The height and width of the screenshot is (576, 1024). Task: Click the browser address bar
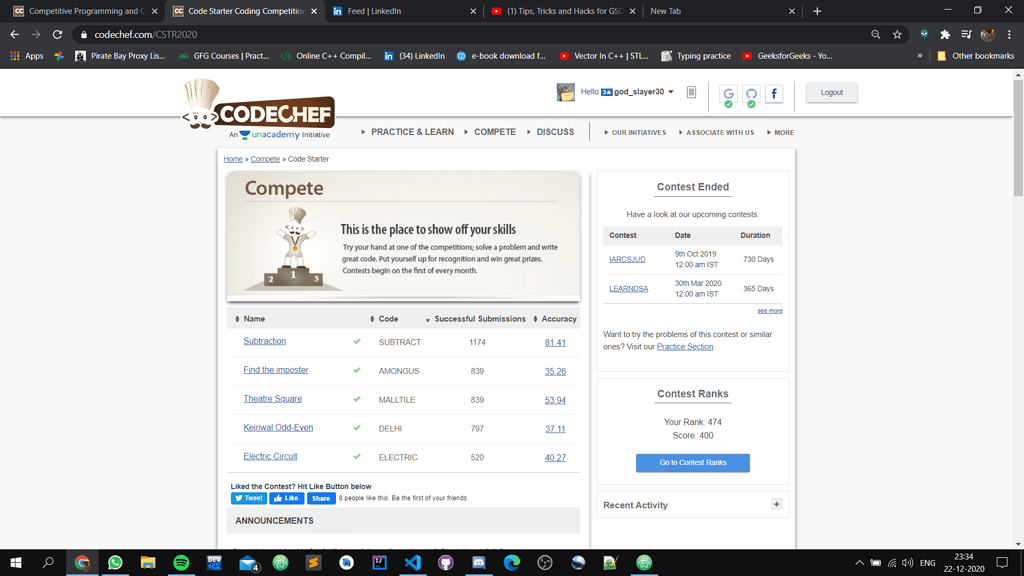coord(400,33)
